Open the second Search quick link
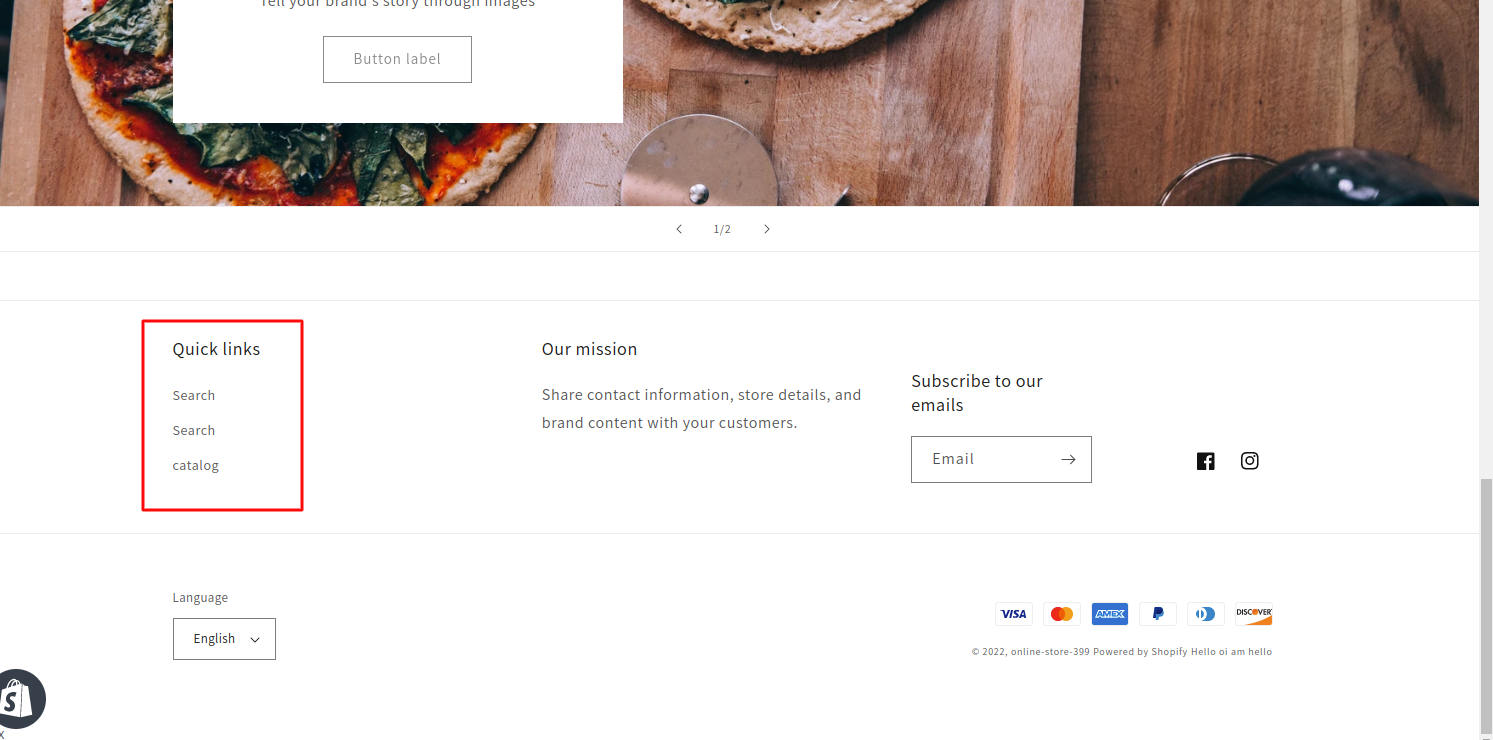1493x740 pixels. coord(194,431)
